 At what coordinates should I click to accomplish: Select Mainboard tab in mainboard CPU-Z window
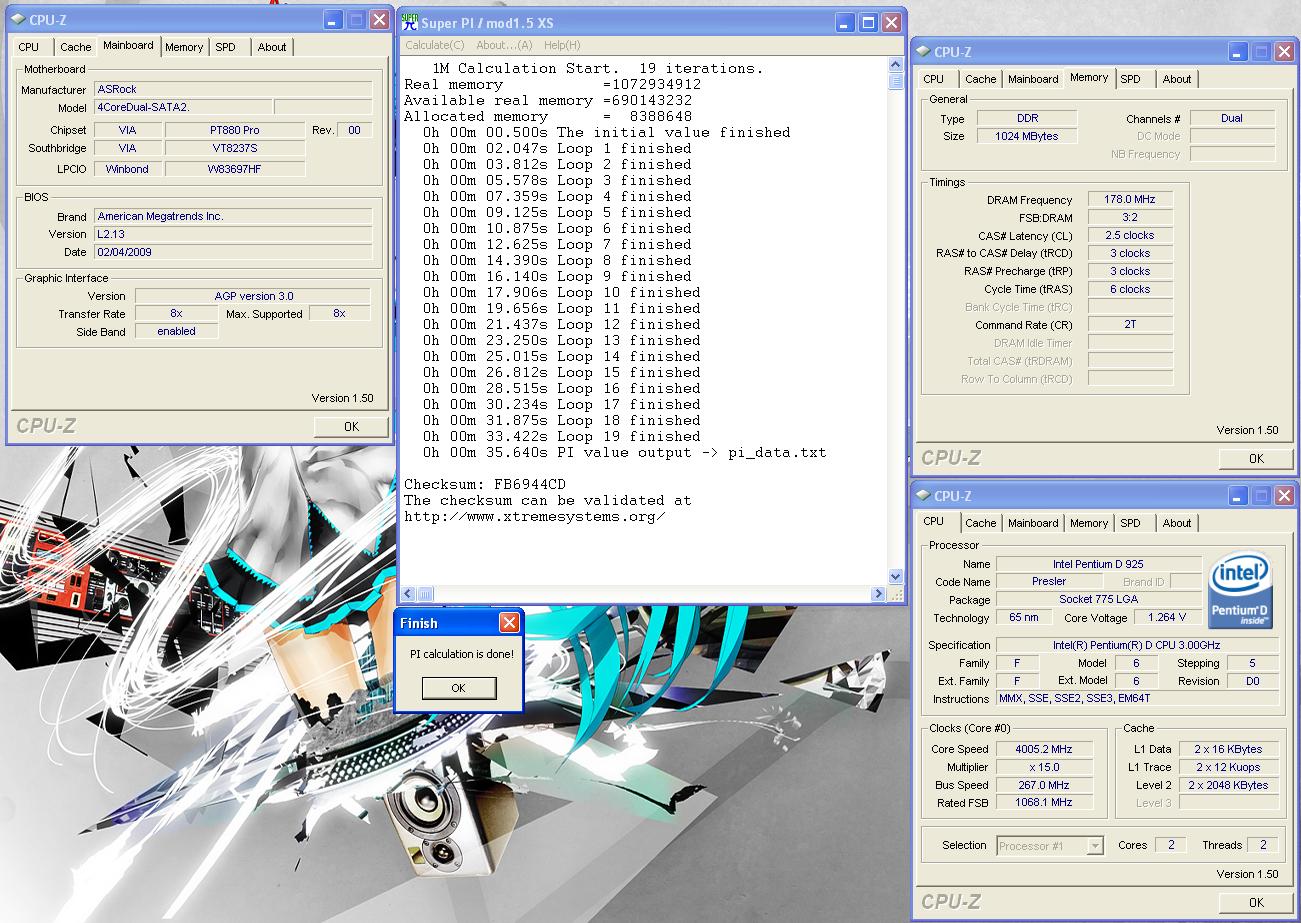pyautogui.click(x=128, y=45)
